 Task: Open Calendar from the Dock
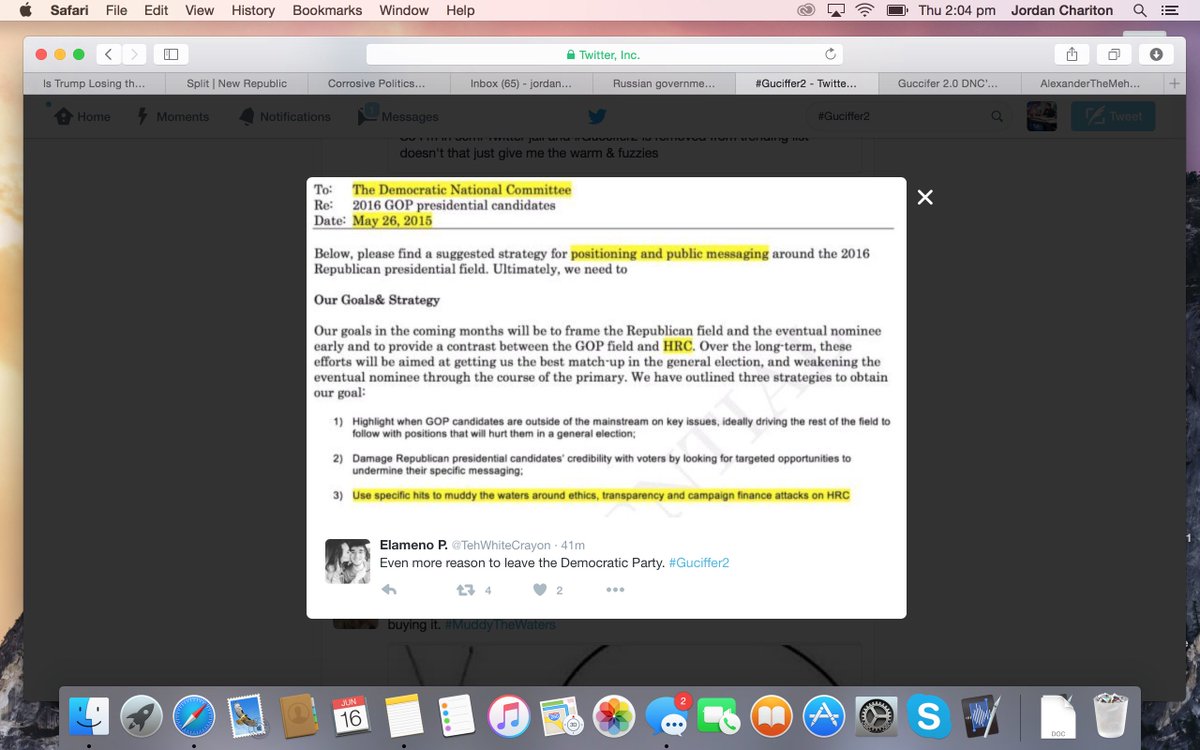click(351, 716)
